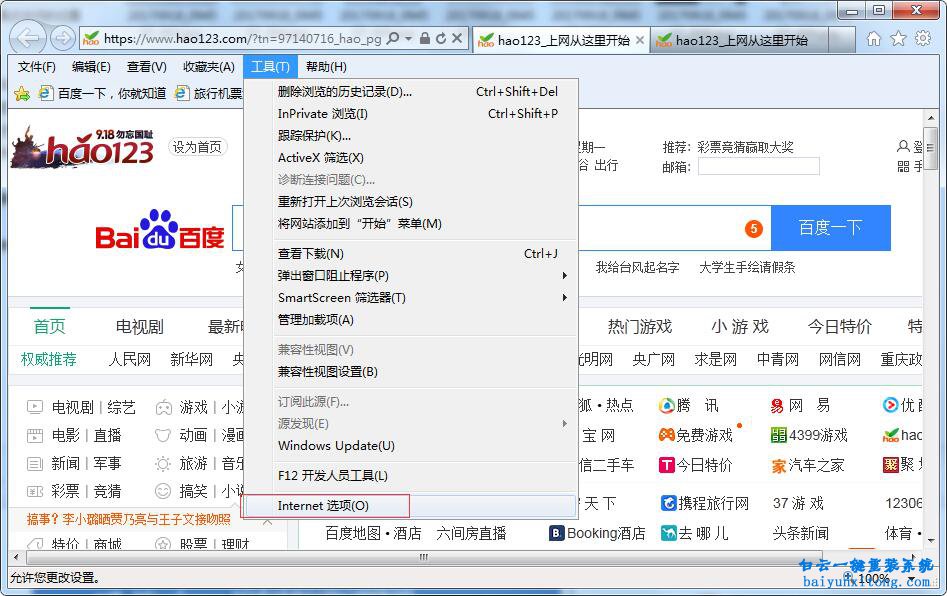Click the orange 5 badge in search box

coord(754,228)
